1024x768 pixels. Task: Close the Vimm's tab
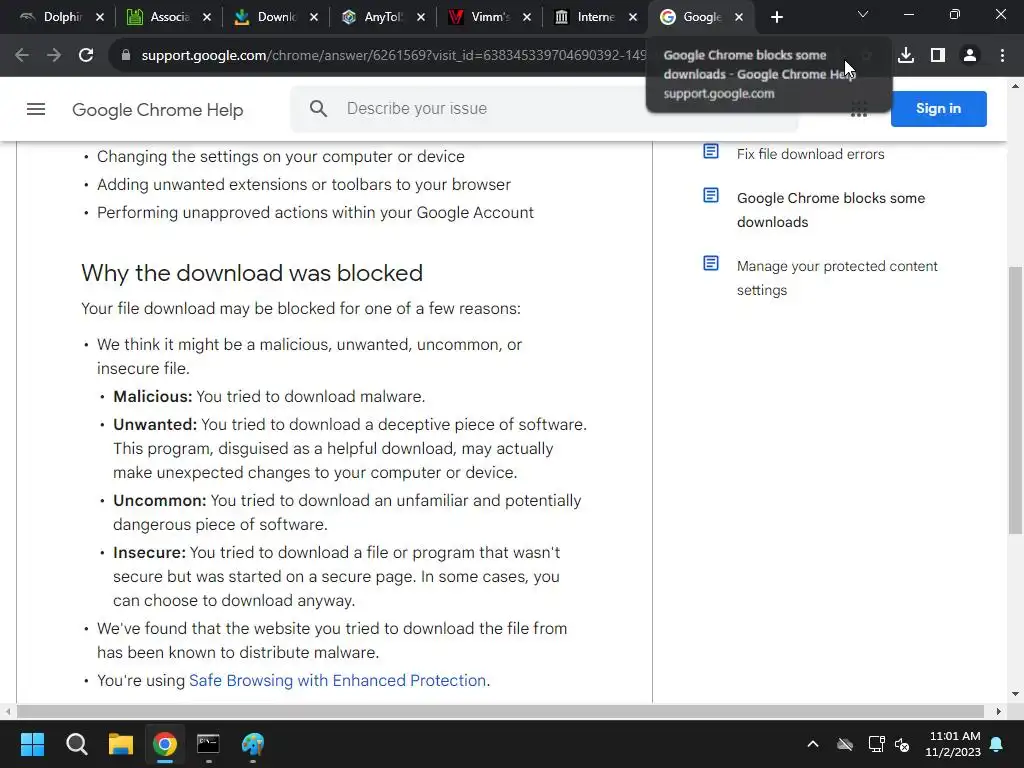click(x=527, y=18)
